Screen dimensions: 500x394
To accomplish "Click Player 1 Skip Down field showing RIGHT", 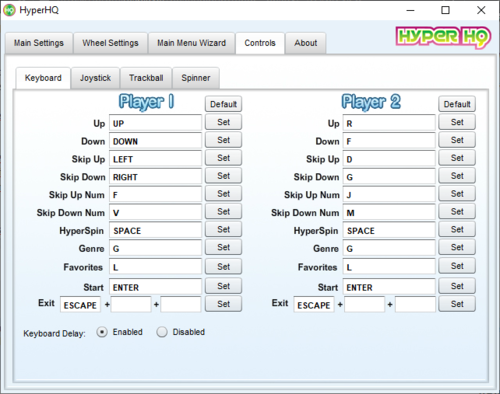I will click(155, 176).
